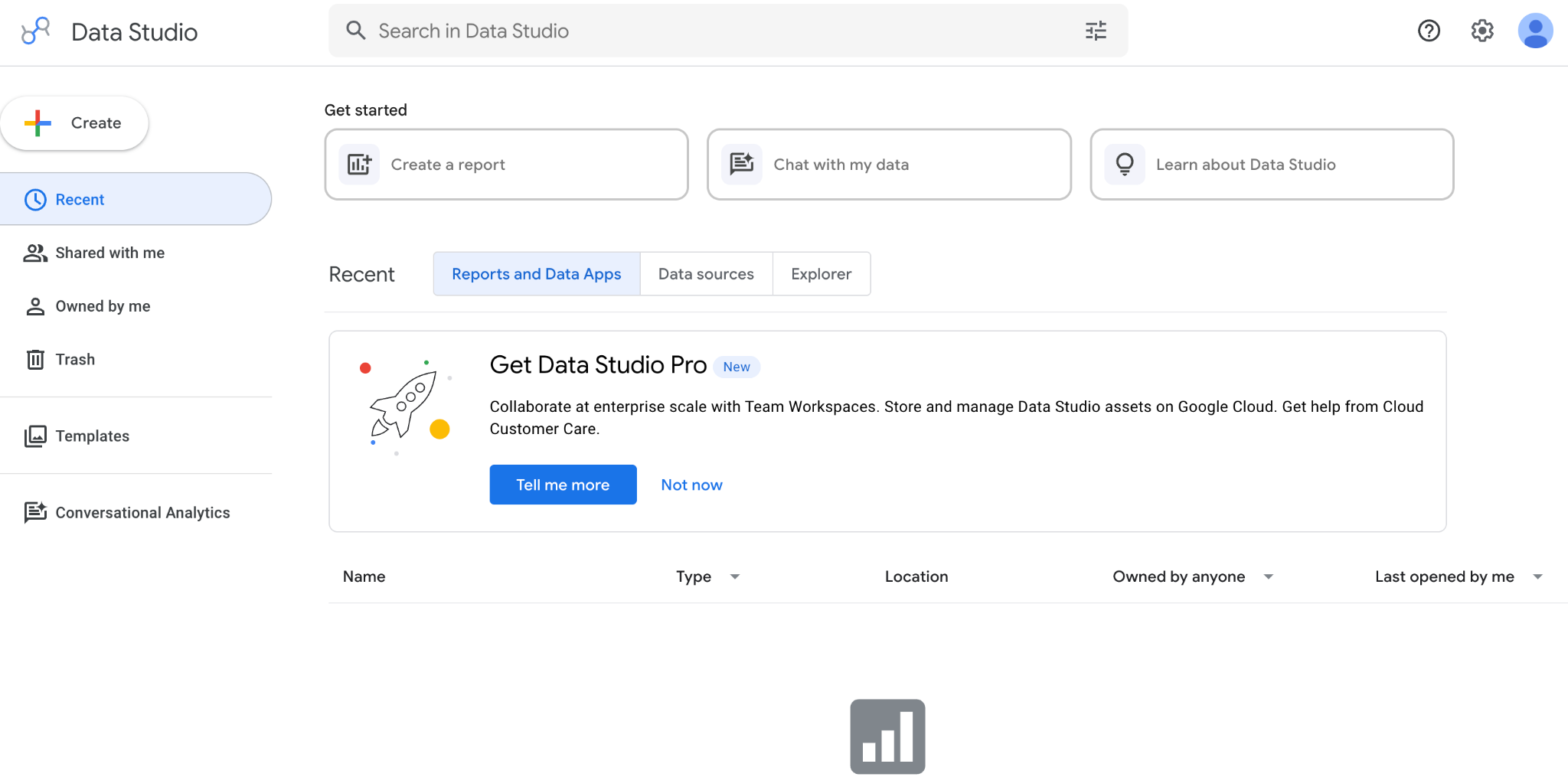Open the account avatar menu

[1535, 31]
